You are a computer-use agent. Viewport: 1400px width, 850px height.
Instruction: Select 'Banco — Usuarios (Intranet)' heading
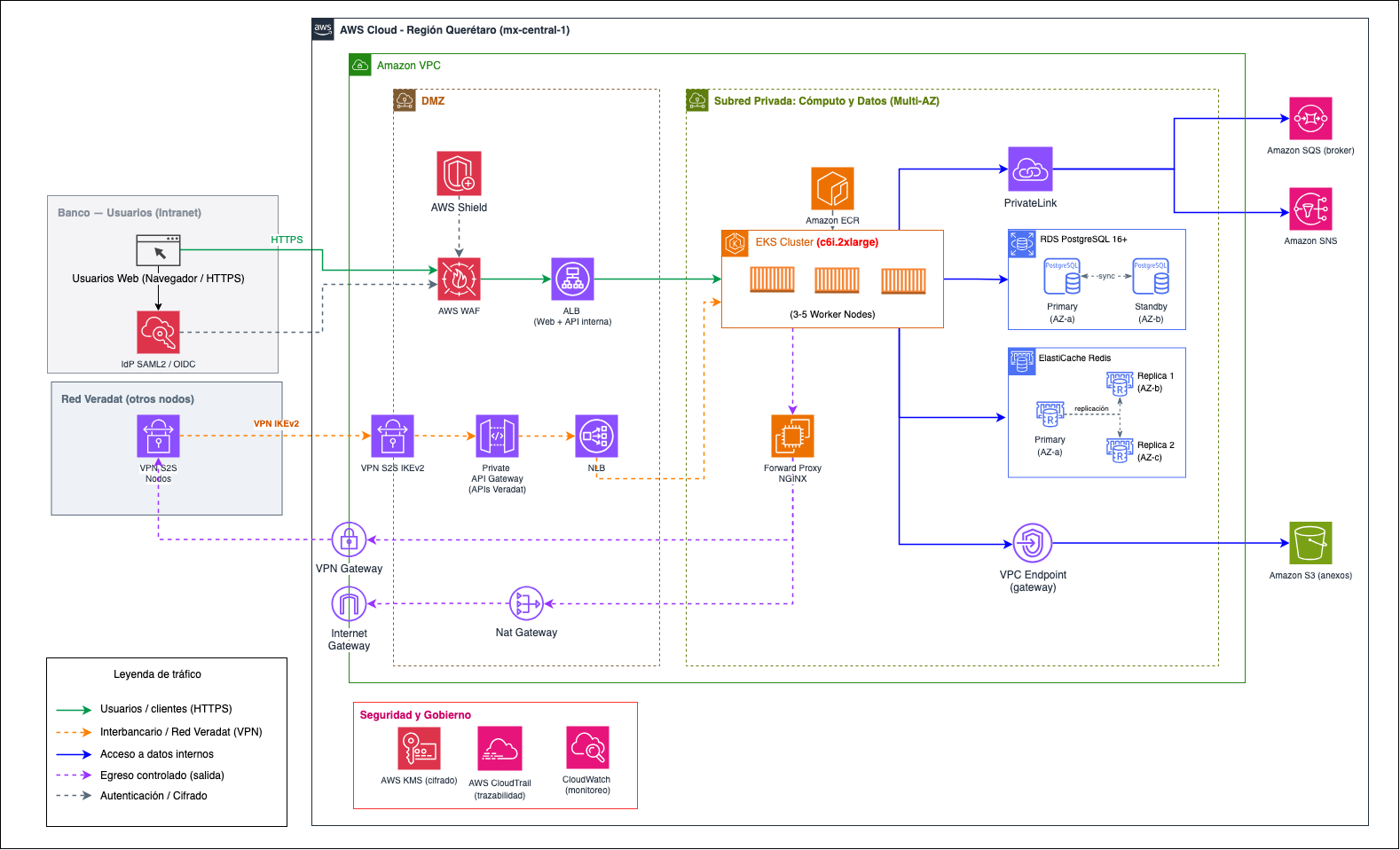130,213
